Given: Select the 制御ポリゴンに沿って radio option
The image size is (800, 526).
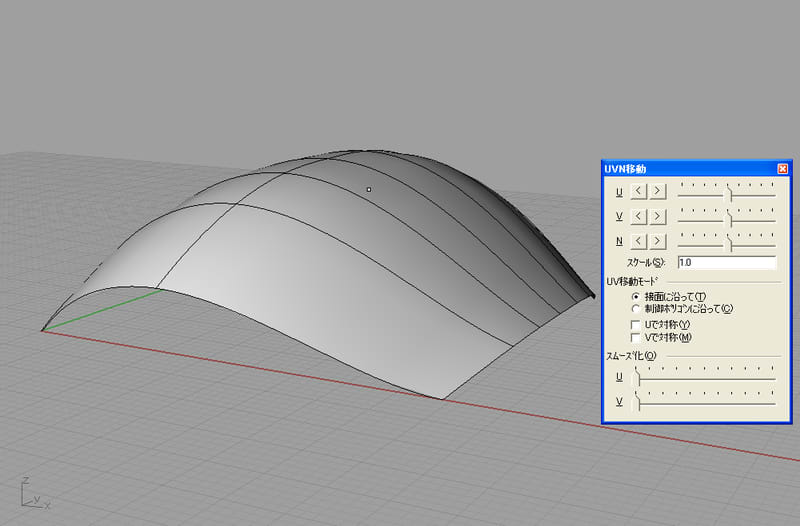Looking at the screenshot, I should 636,309.
